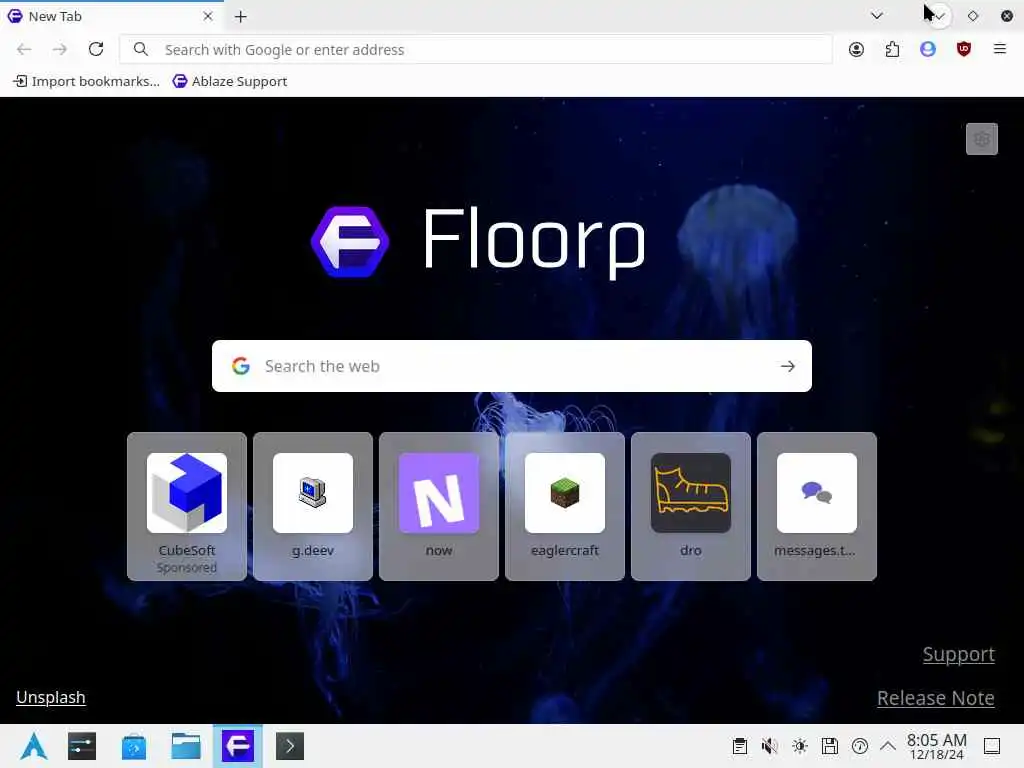This screenshot has height=768, width=1024.
Task: Open the messages.t... shortcut tile
Action: [x=817, y=506]
